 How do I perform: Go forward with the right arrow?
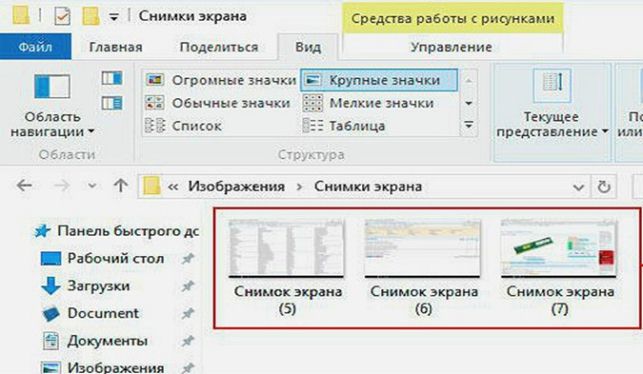(62, 186)
